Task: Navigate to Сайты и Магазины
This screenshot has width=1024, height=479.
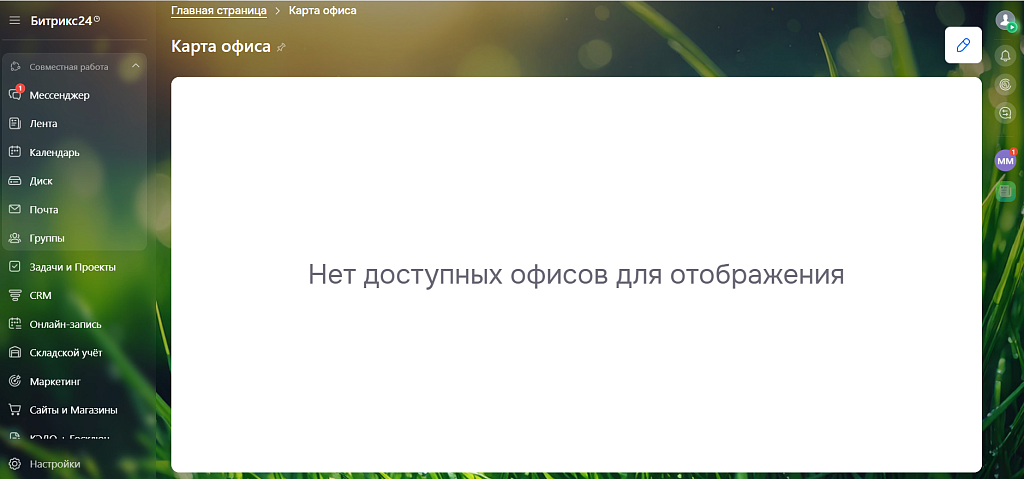Action: [73, 410]
